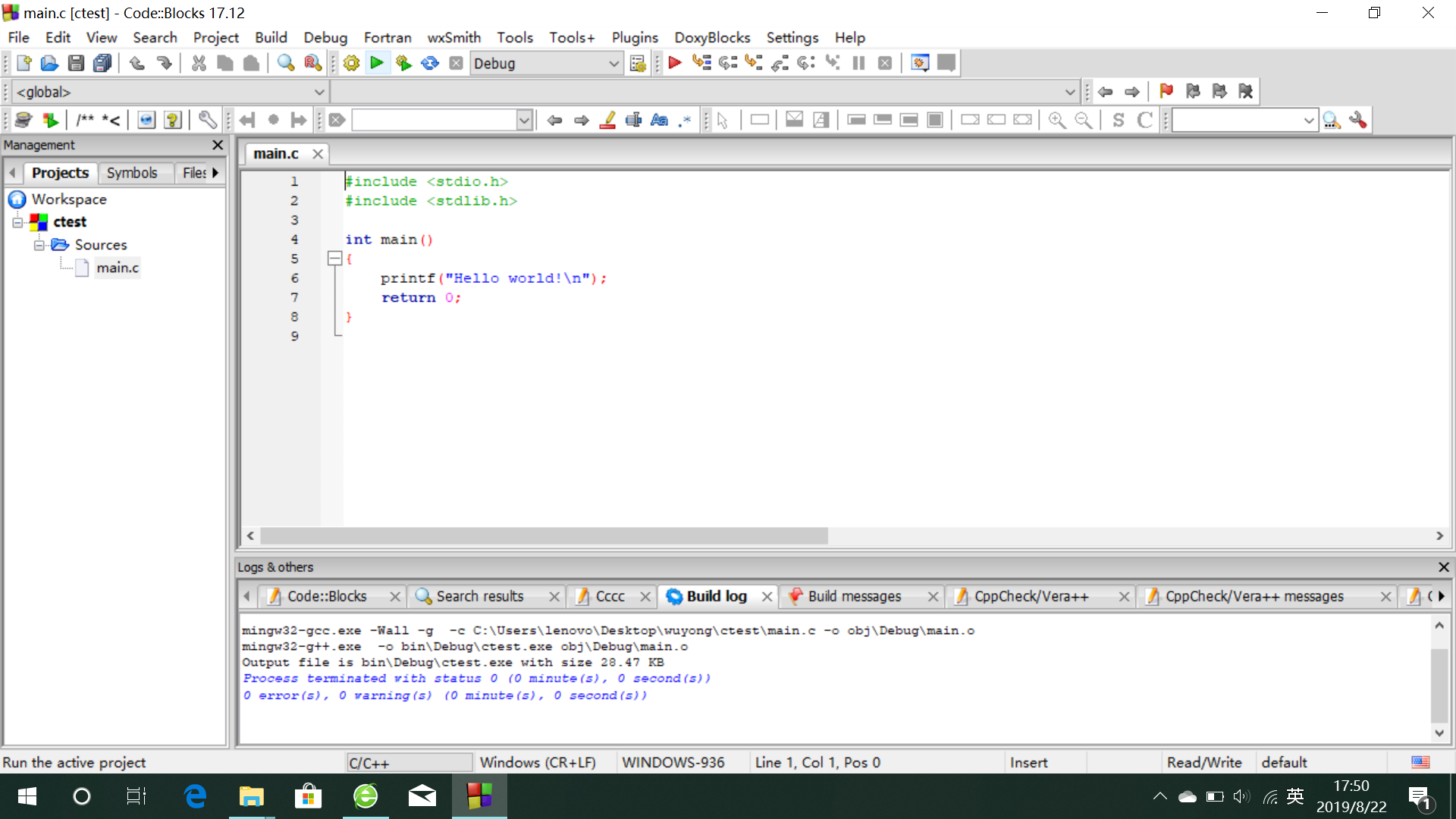This screenshot has height=819, width=1456.
Task: Go to the next bookmark icon
Action: 1219,92
